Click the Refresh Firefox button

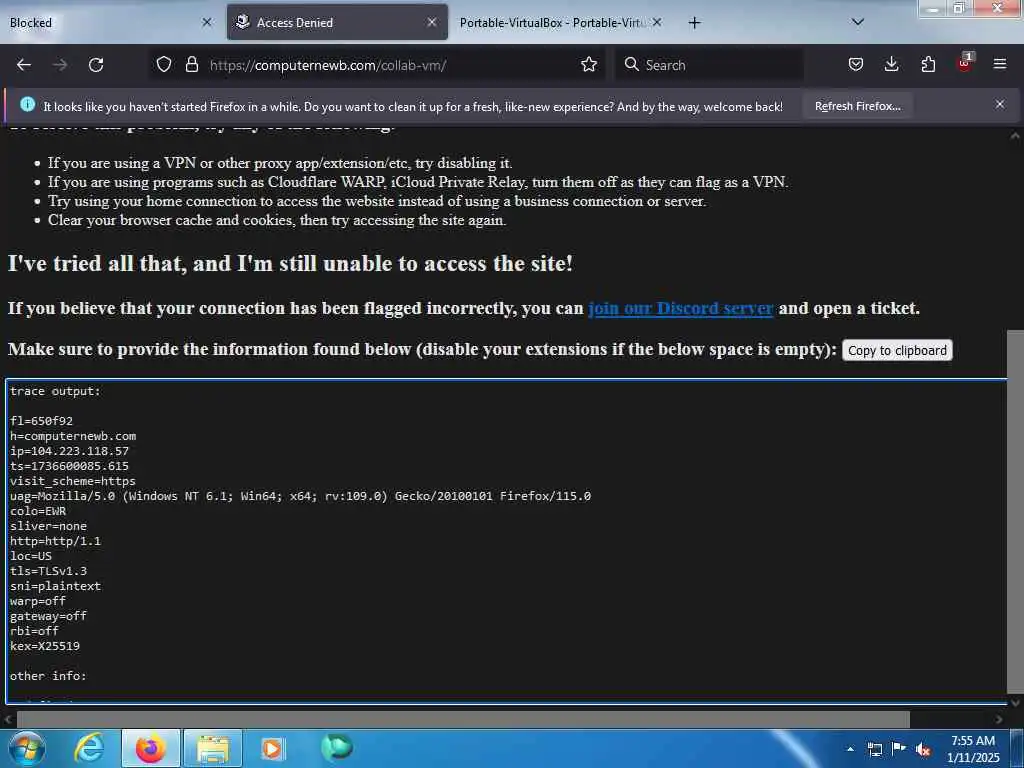coord(857,106)
